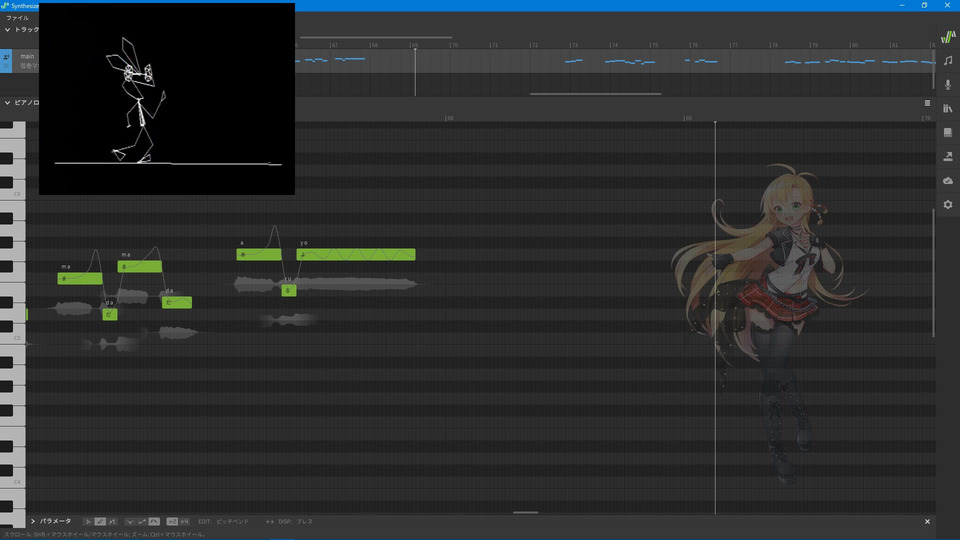Collapse the トラック section
The image size is (960, 540).
coord(7,29)
